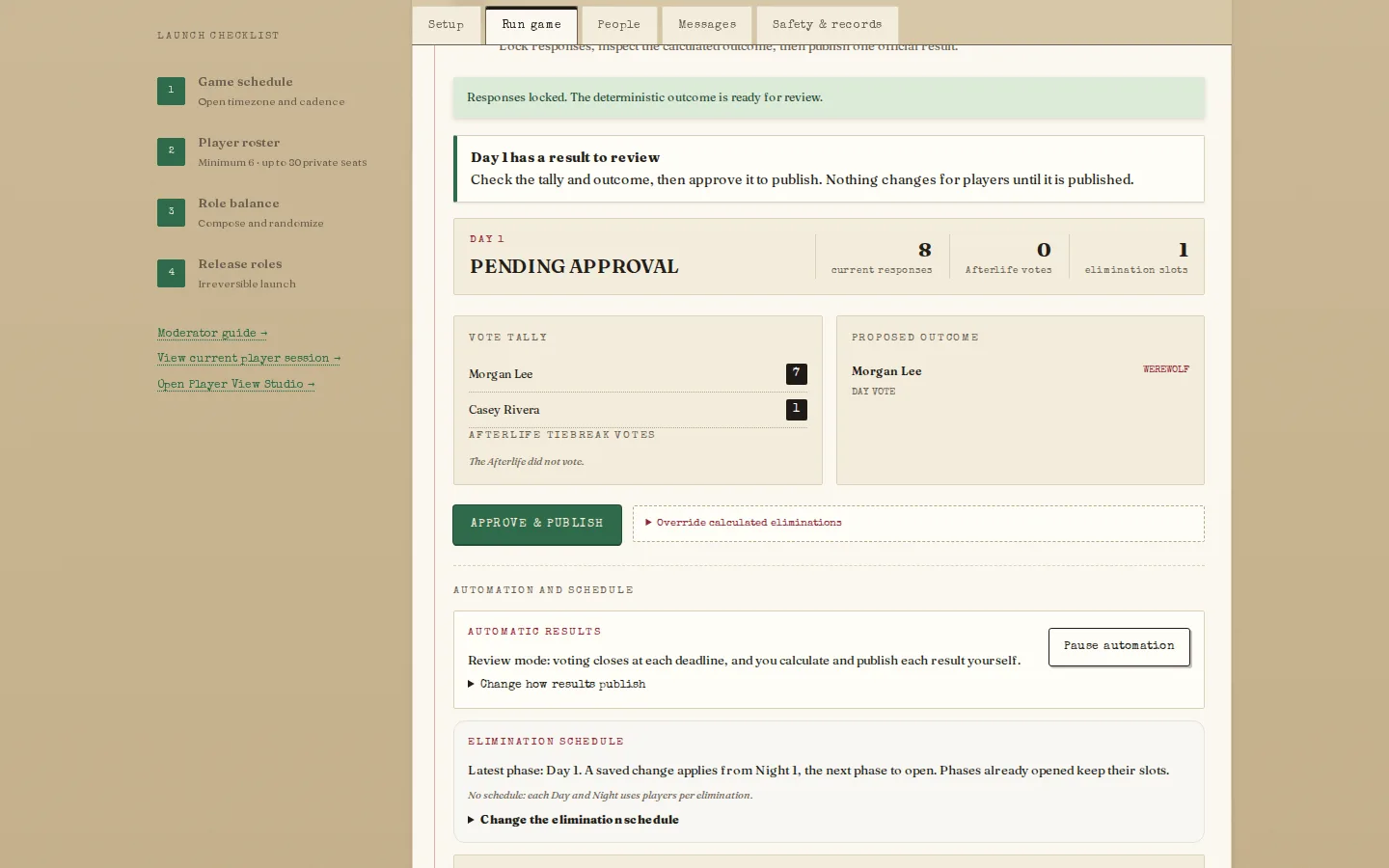Click the 8 current responses stat
The width and height of the screenshot is (1389, 868).
point(882,257)
